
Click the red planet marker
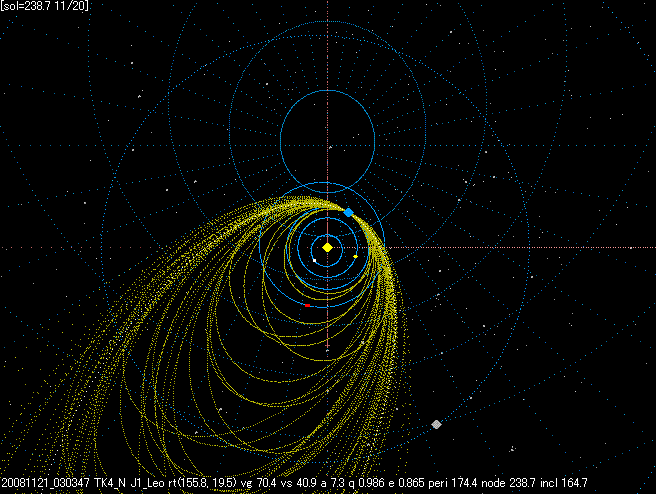coord(308,306)
